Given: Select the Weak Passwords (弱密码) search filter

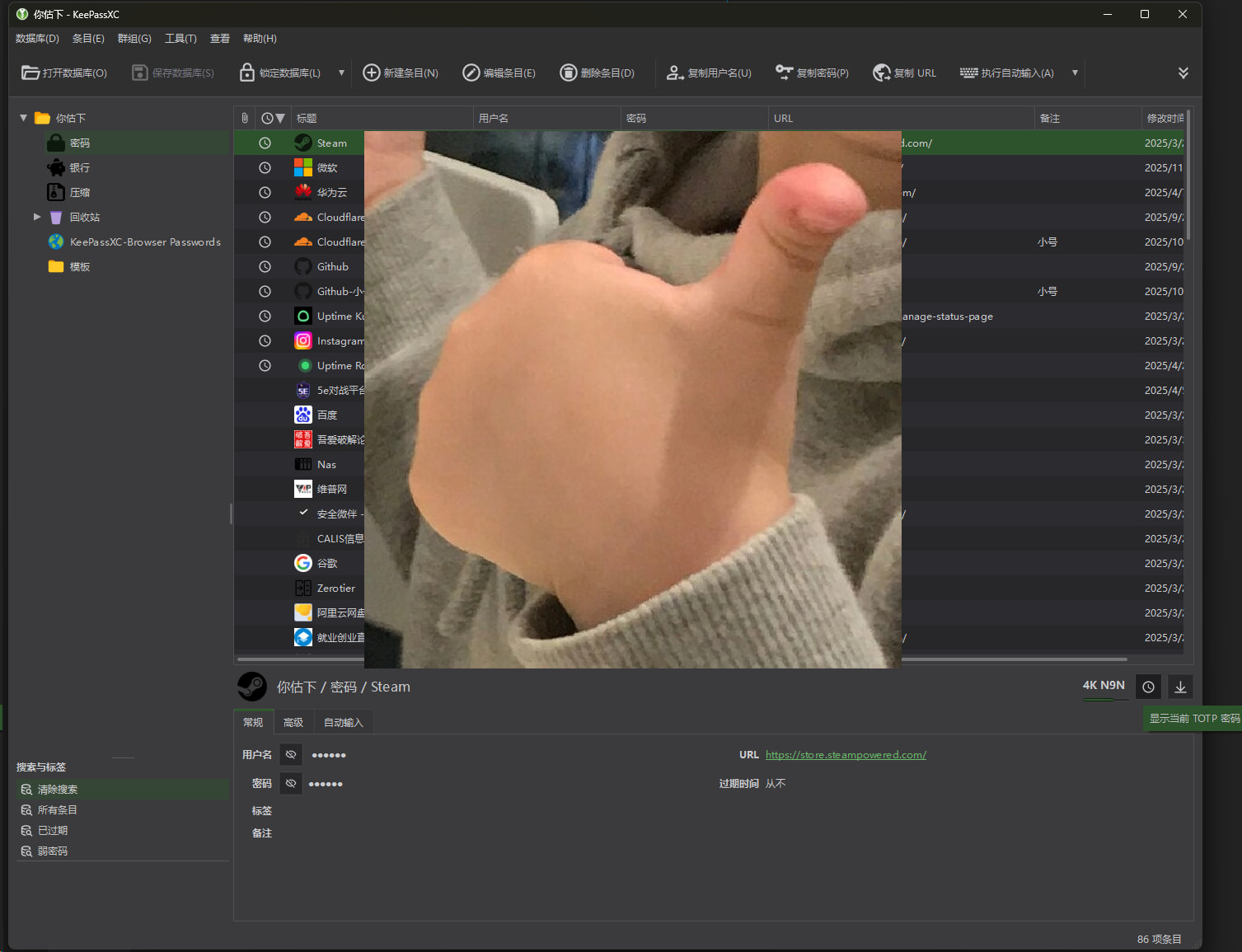Looking at the screenshot, I should pyautogui.click(x=53, y=851).
